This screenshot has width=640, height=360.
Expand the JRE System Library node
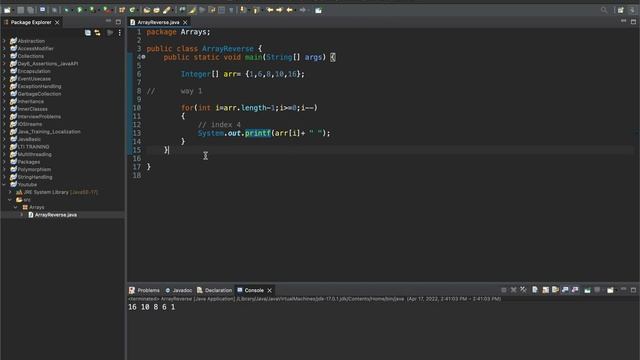pyautogui.click(x=11, y=192)
